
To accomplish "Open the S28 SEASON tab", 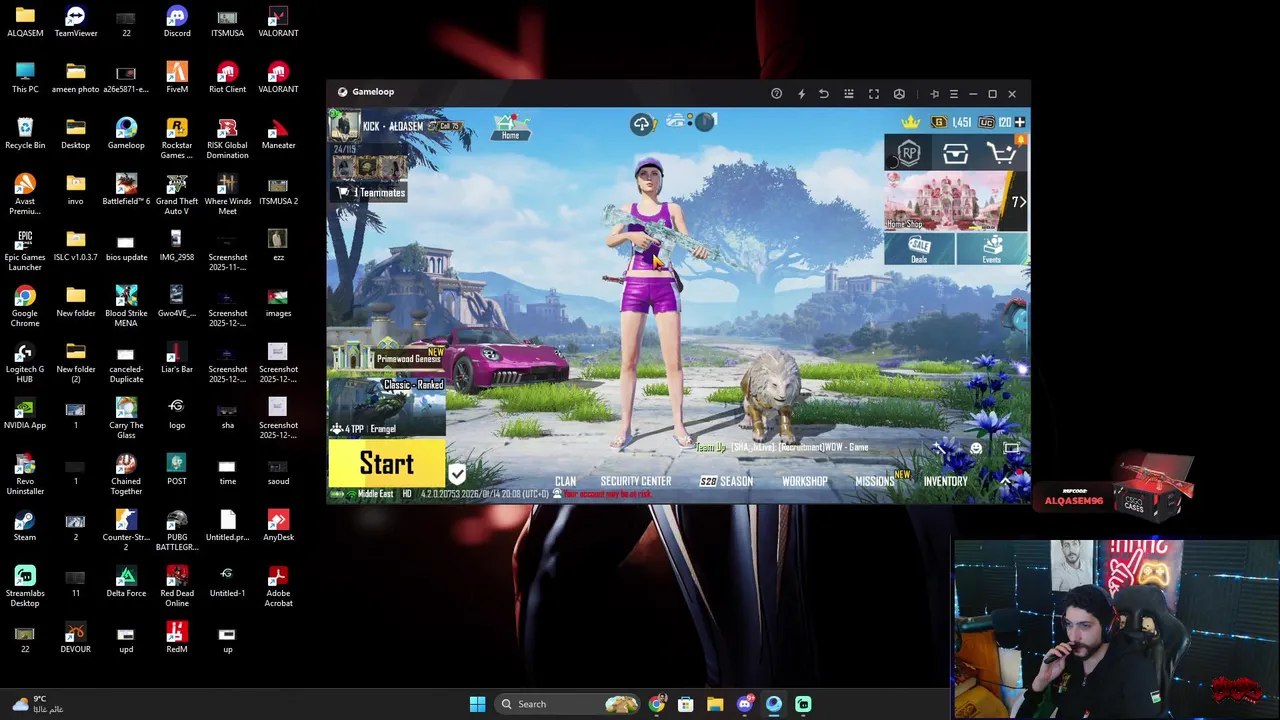I will tap(726, 481).
